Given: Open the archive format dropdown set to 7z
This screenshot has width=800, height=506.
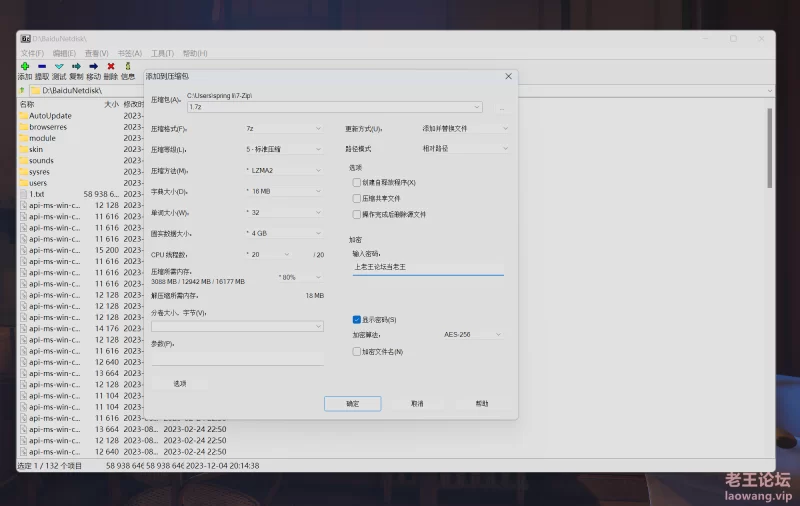Looking at the screenshot, I should tap(284, 129).
